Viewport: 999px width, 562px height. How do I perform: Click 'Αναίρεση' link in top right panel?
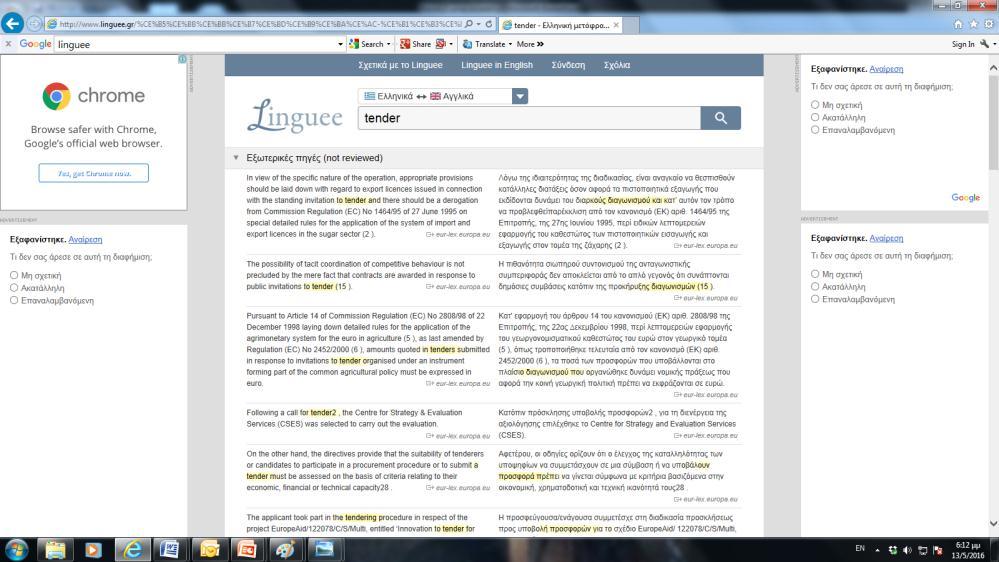(886, 69)
